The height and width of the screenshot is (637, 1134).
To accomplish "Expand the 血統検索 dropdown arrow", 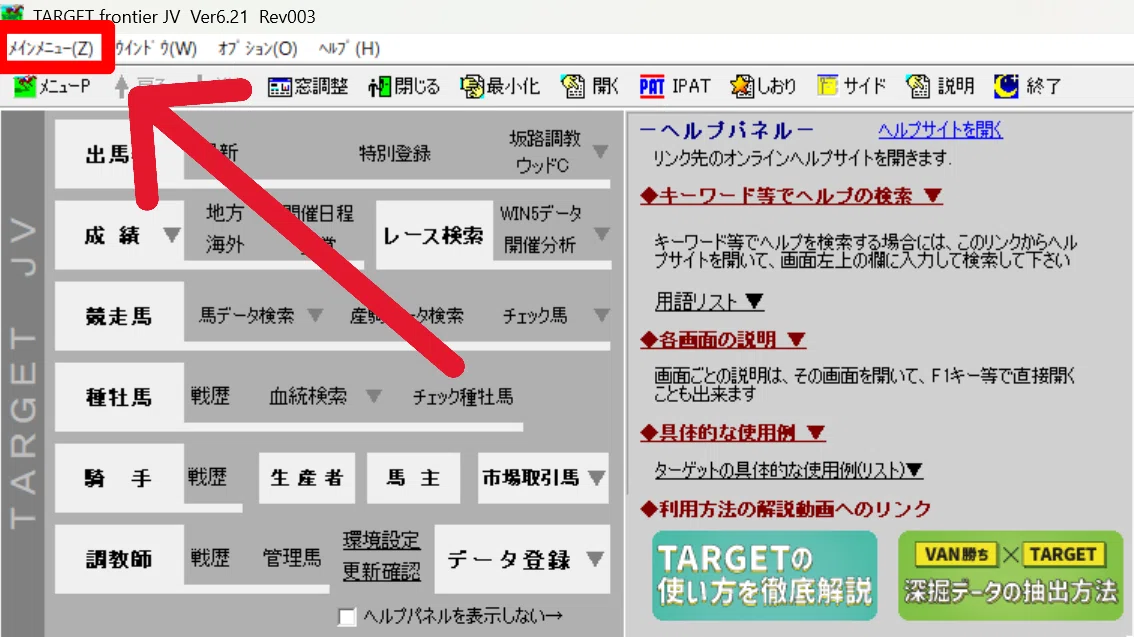I will (373, 396).
